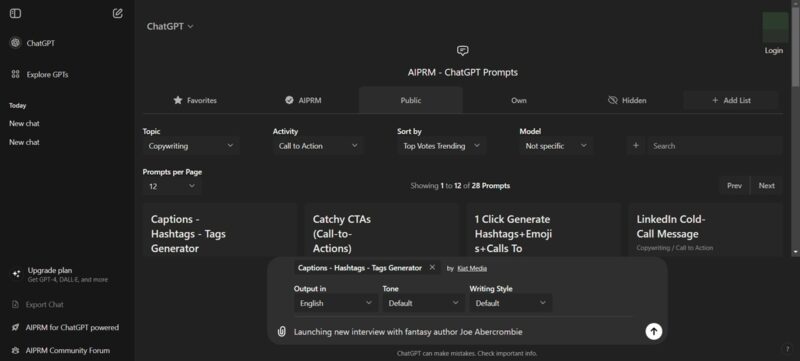Open the AIPRM Community Forum link
The height and width of the screenshot is (361, 800).
click(x=67, y=351)
